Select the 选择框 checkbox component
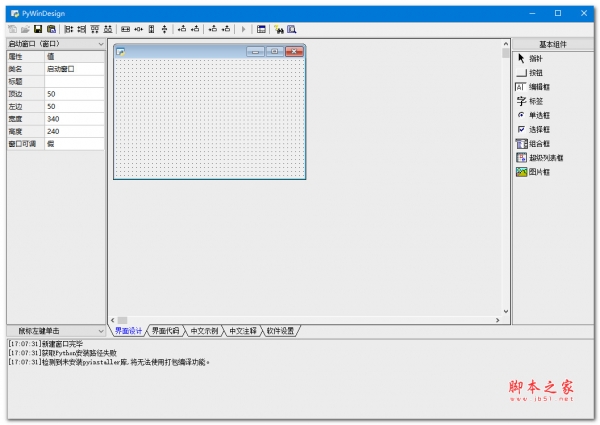This screenshot has width=600, height=425. point(533,129)
